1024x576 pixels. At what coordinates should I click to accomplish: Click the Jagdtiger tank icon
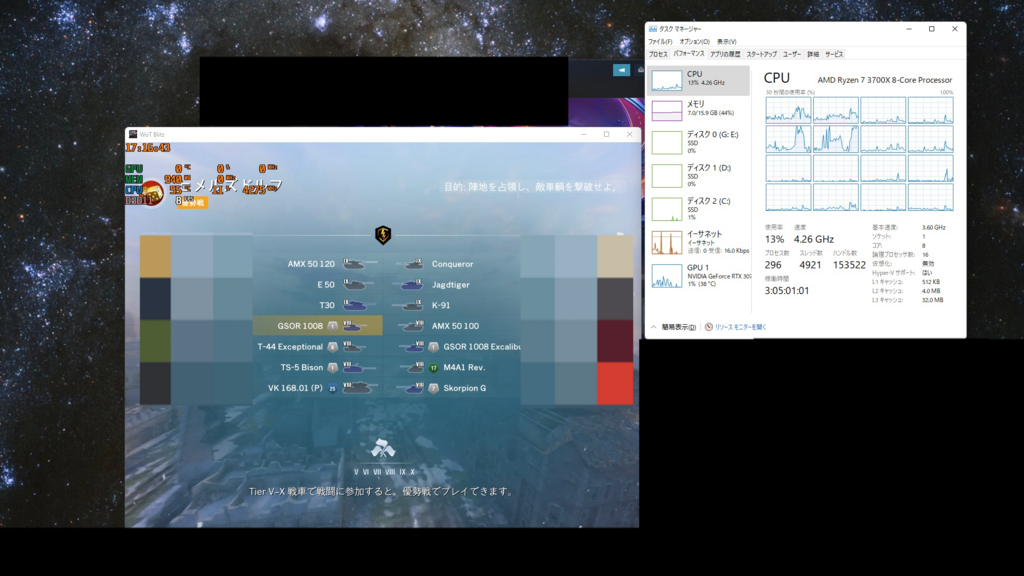pyautogui.click(x=411, y=285)
